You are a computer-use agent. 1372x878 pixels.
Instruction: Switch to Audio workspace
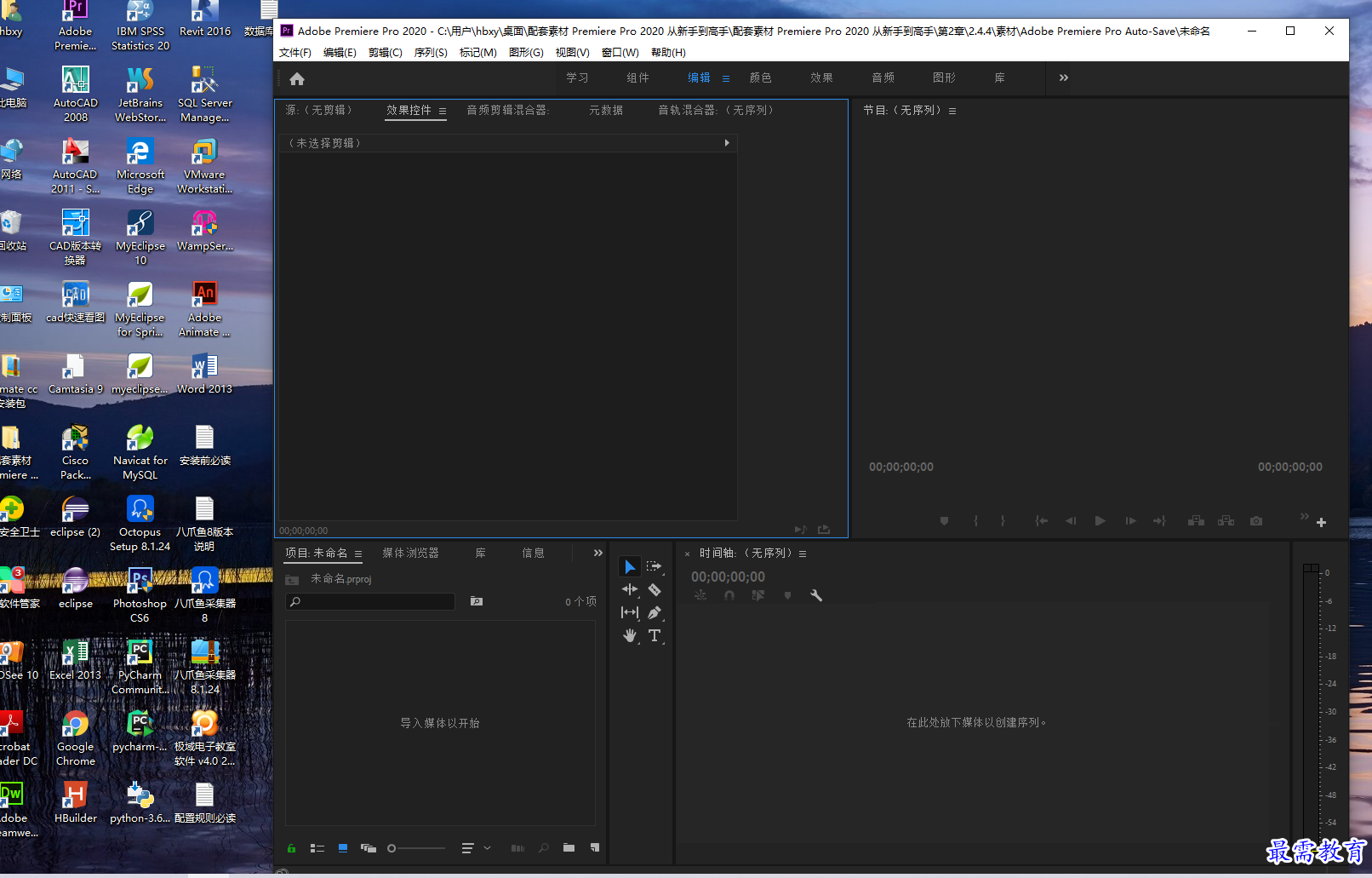point(883,77)
